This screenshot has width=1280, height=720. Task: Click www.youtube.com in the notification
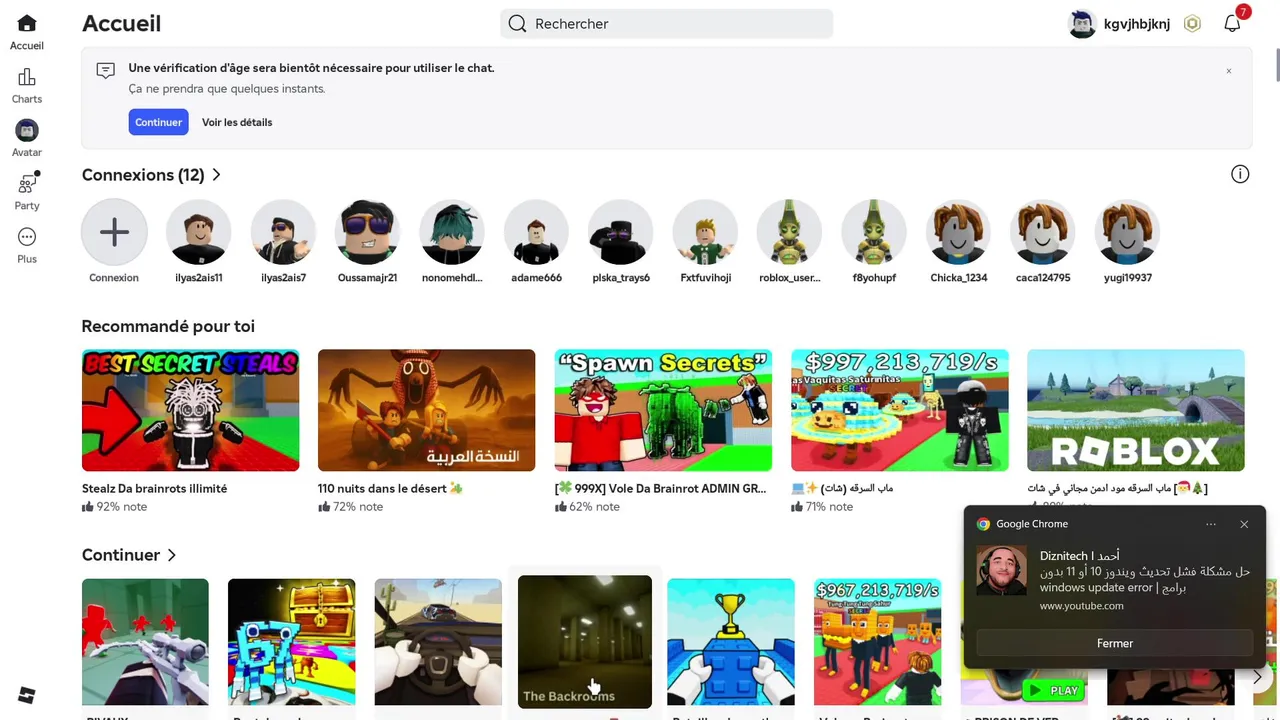(1081, 606)
